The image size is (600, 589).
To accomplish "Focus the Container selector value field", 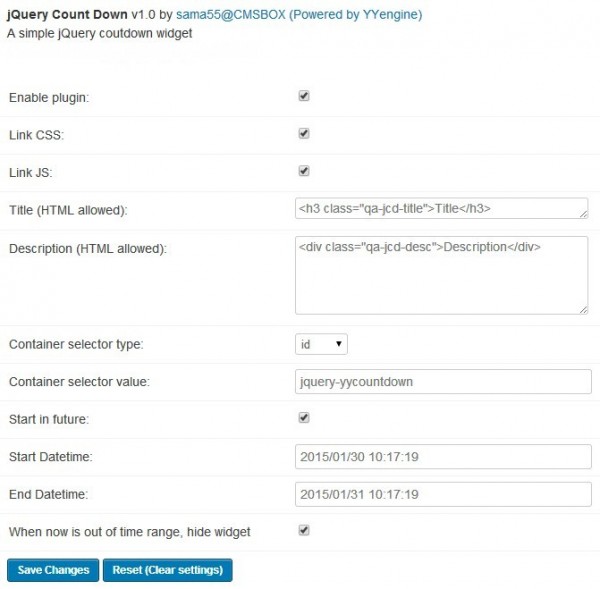I will tap(443, 382).
